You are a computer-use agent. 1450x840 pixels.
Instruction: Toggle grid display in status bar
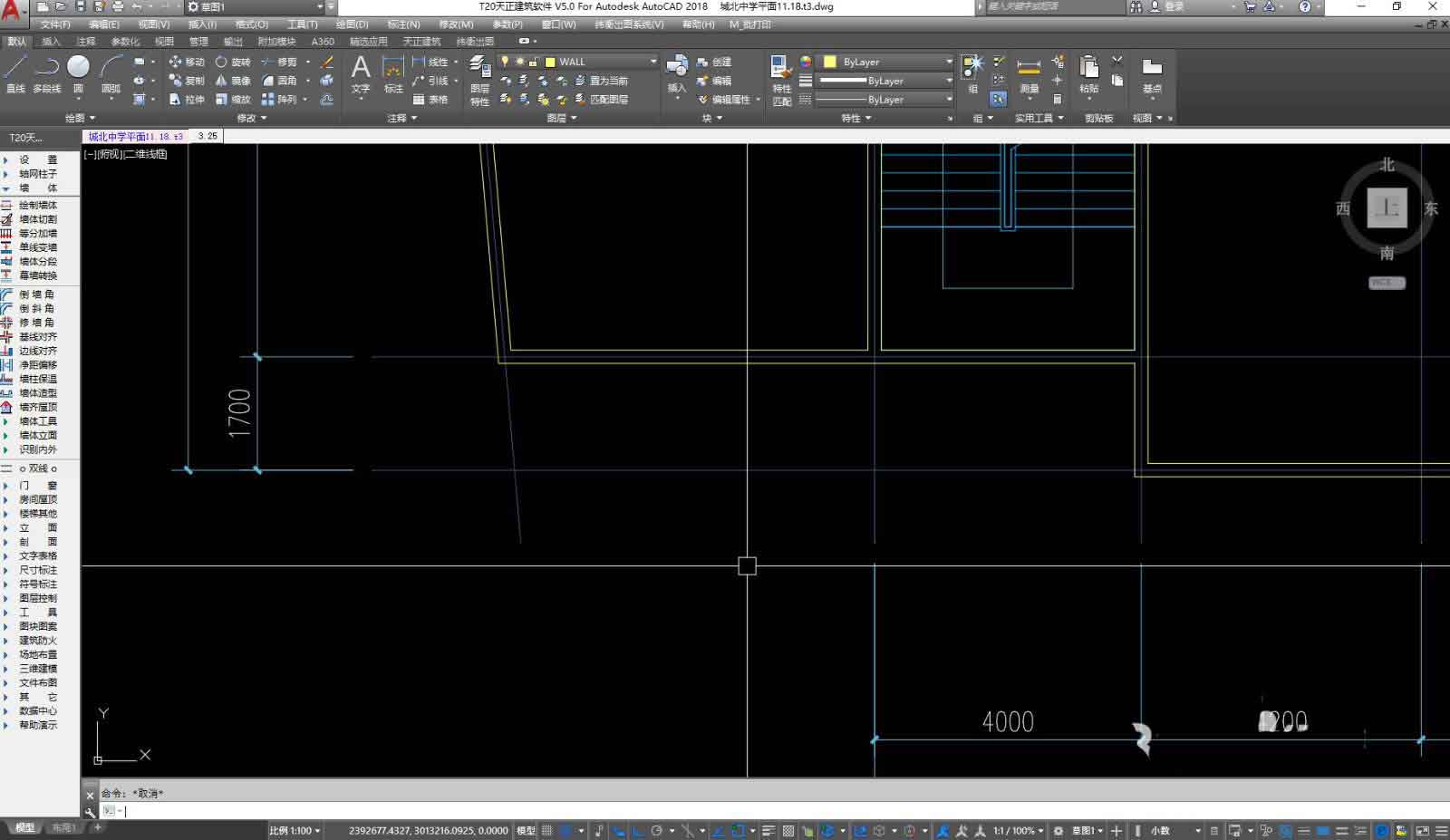546,830
